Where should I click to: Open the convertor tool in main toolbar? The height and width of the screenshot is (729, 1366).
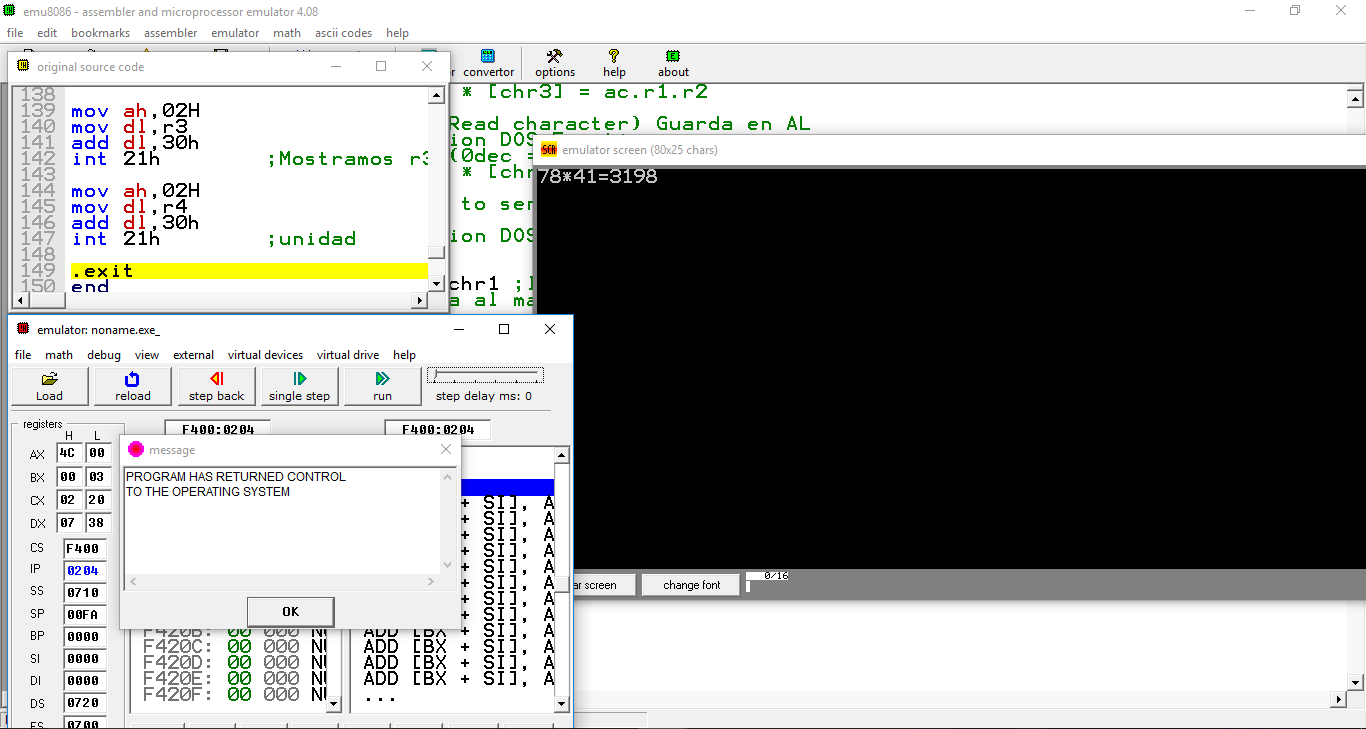(489, 64)
